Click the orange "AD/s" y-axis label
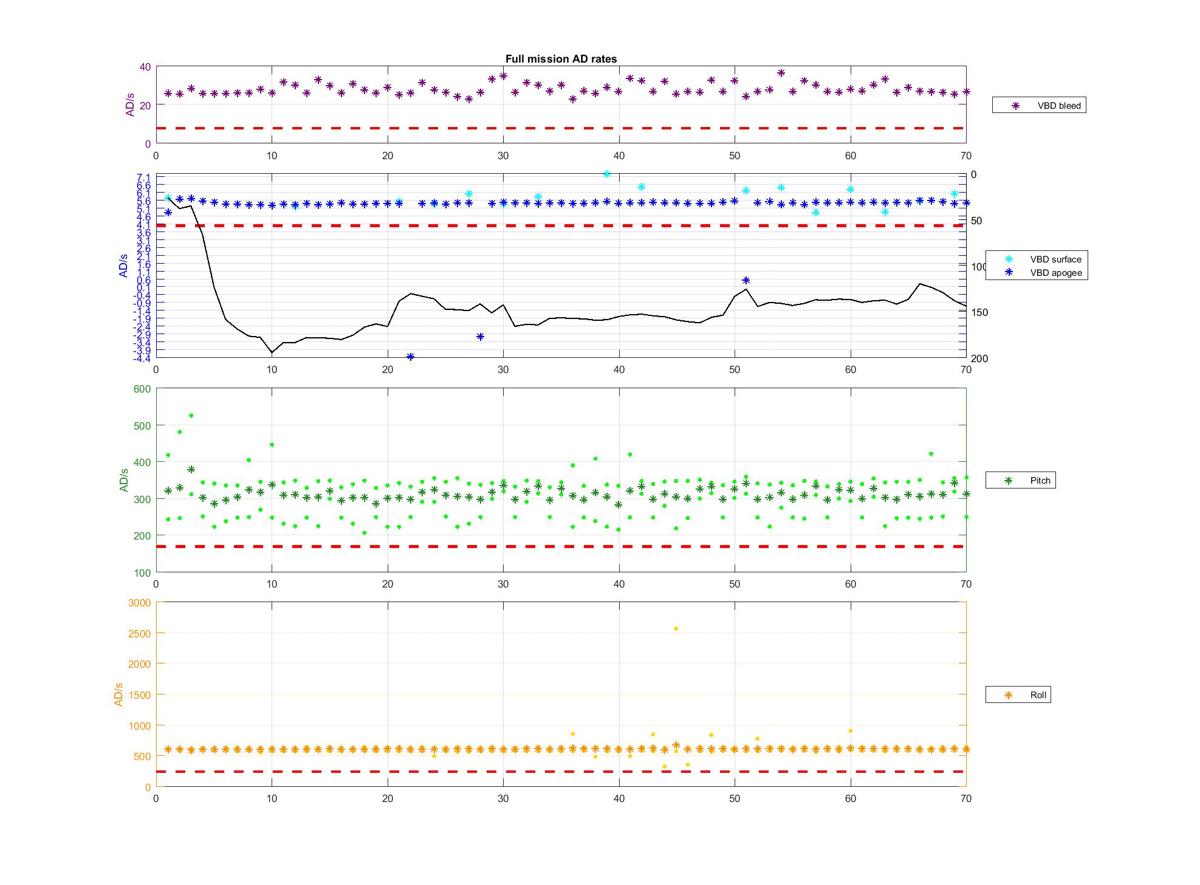 (x=118, y=694)
